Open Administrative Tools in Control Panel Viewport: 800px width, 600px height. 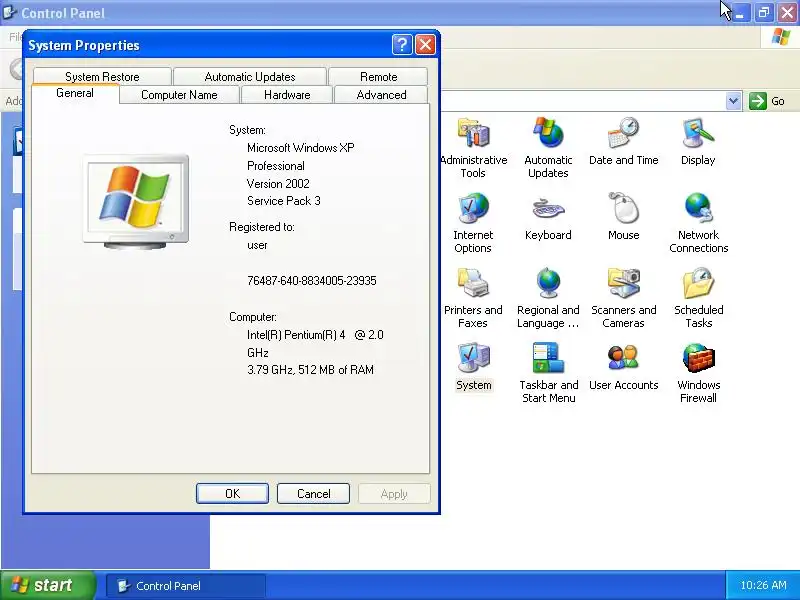click(473, 147)
